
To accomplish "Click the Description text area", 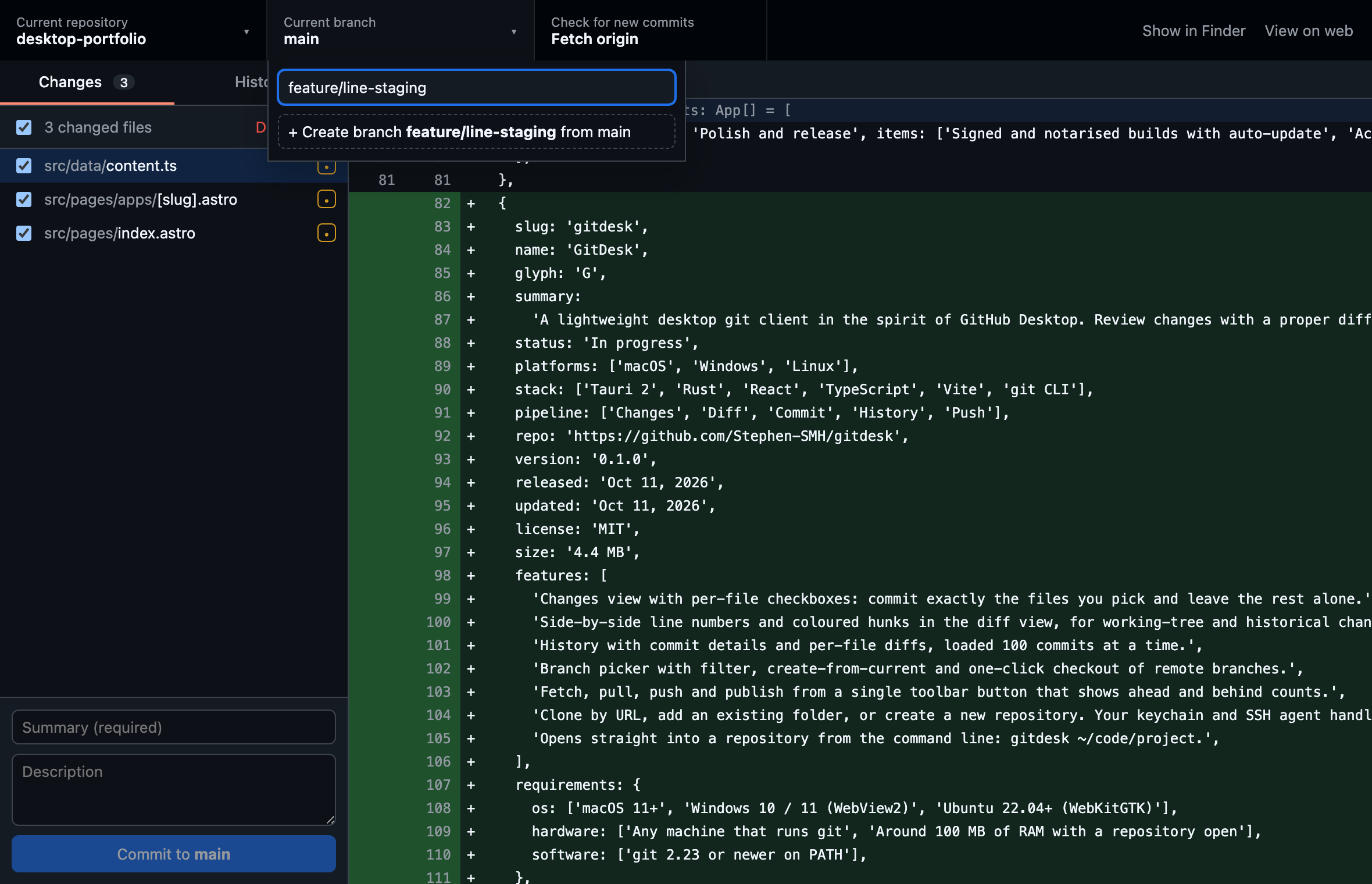I will pyautogui.click(x=174, y=790).
